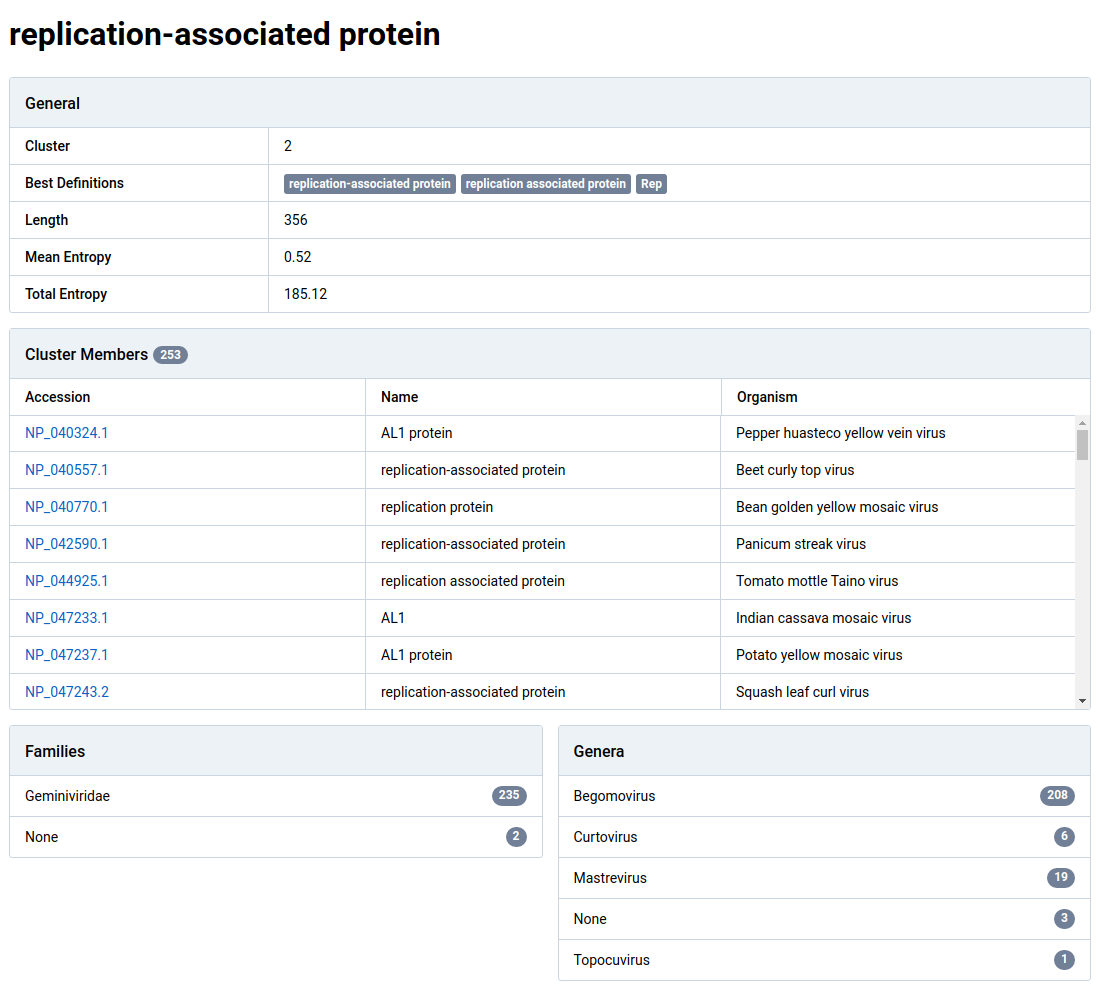Select the 'Rep' definition tag
Image resolution: width=1099 pixels, height=990 pixels.
651,184
